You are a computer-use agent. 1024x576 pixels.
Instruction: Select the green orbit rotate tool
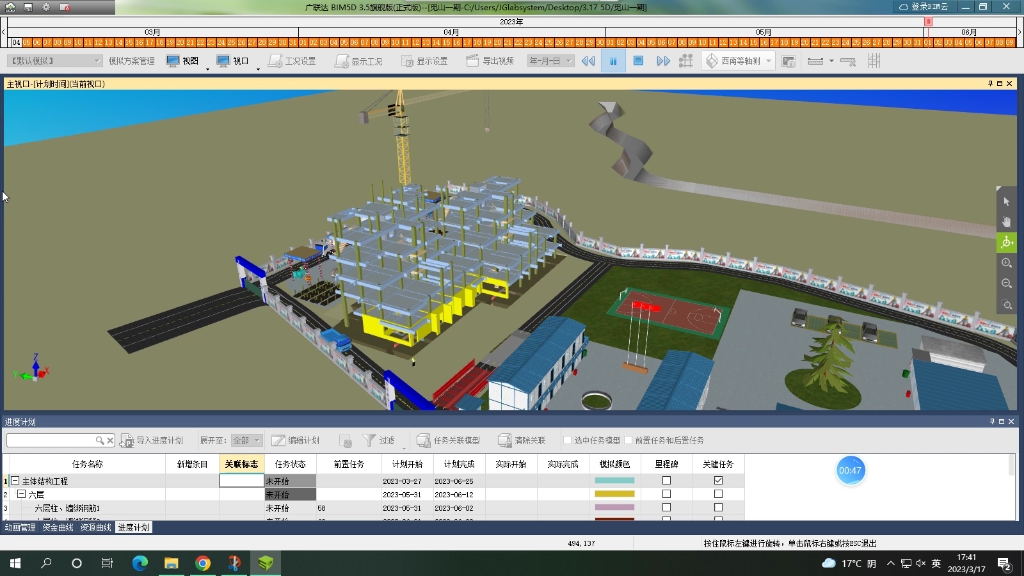[1006, 242]
